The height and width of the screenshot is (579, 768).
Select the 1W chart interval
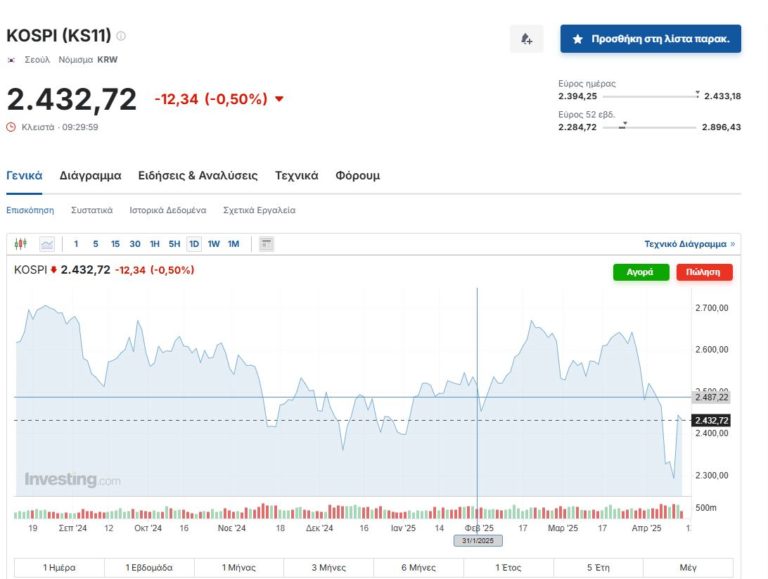click(x=214, y=244)
